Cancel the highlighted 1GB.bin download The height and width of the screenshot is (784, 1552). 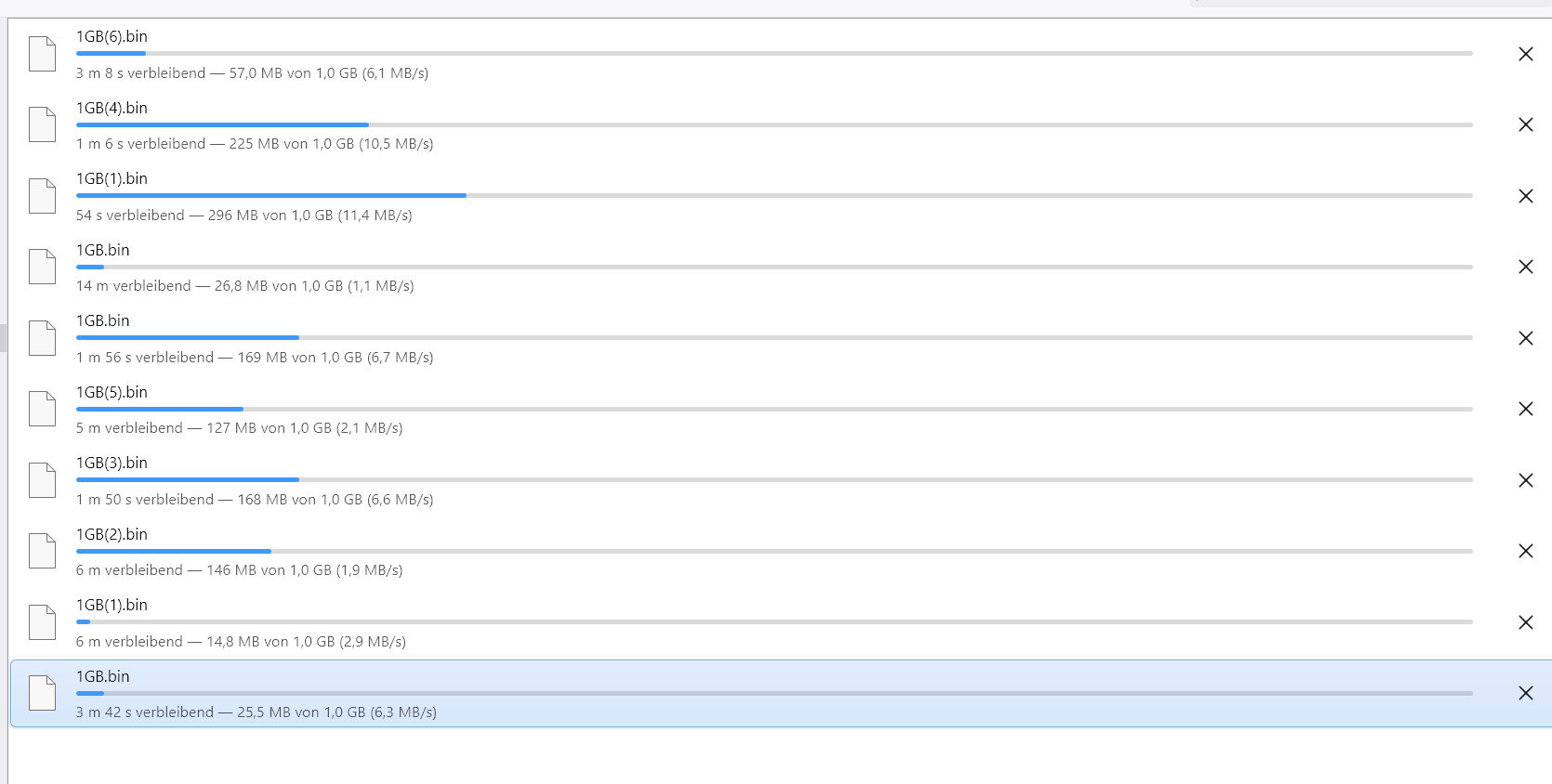click(1525, 693)
